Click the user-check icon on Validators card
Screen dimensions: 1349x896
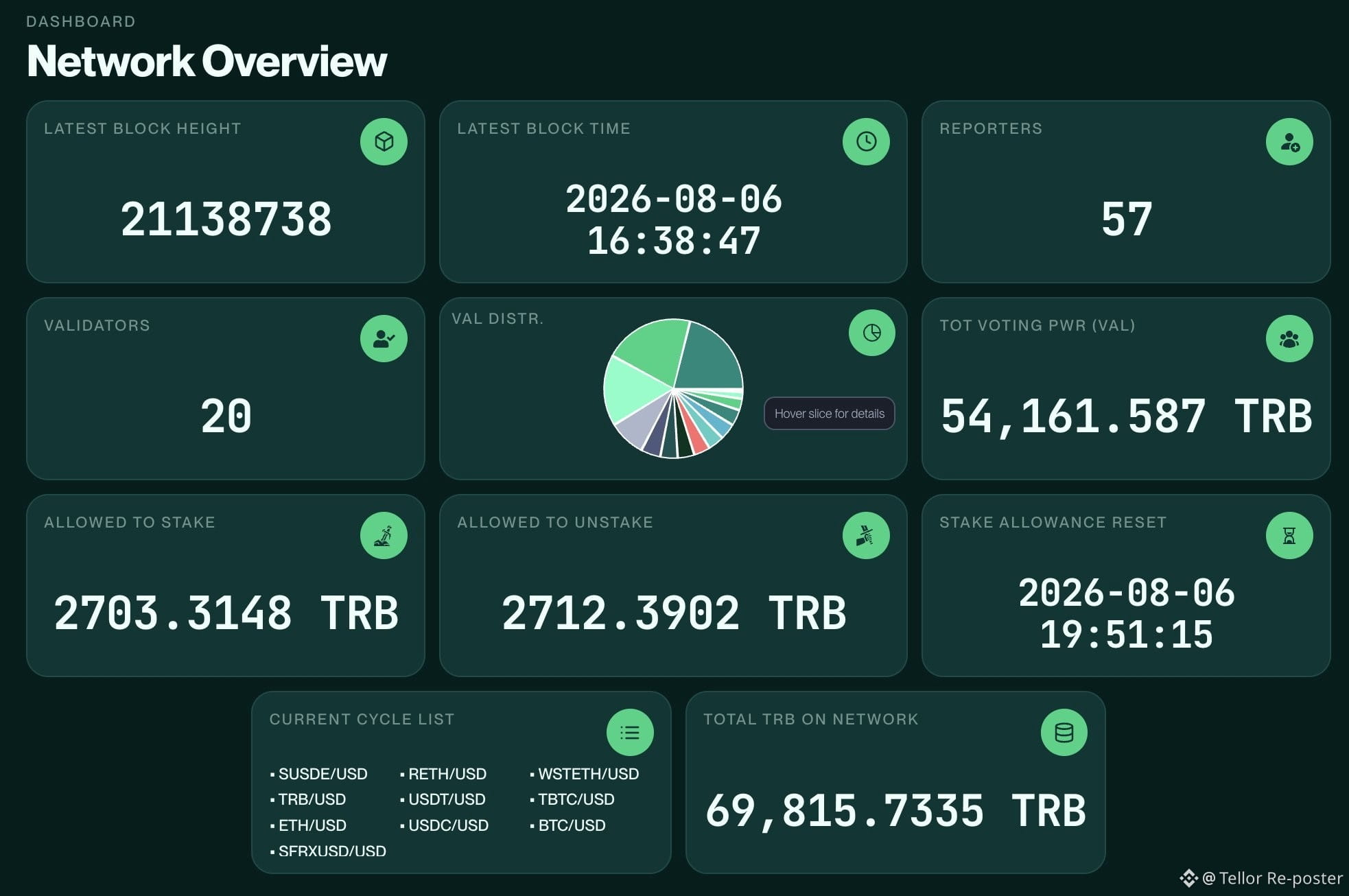(384, 338)
